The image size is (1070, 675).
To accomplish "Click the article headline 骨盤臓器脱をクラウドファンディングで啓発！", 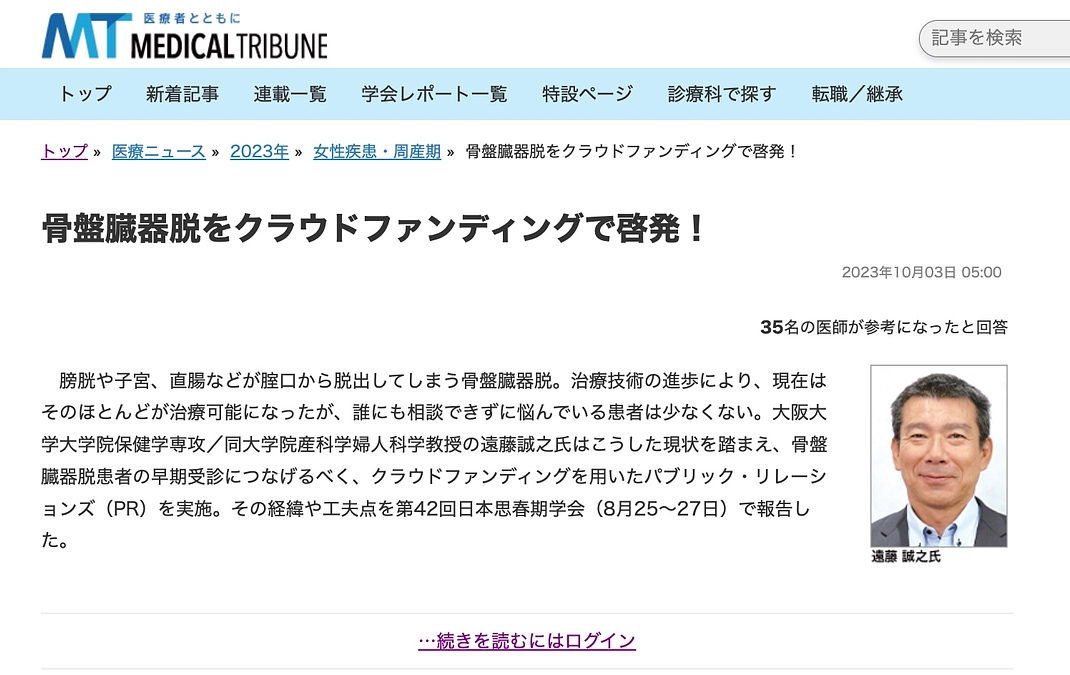I will click(375, 227).
